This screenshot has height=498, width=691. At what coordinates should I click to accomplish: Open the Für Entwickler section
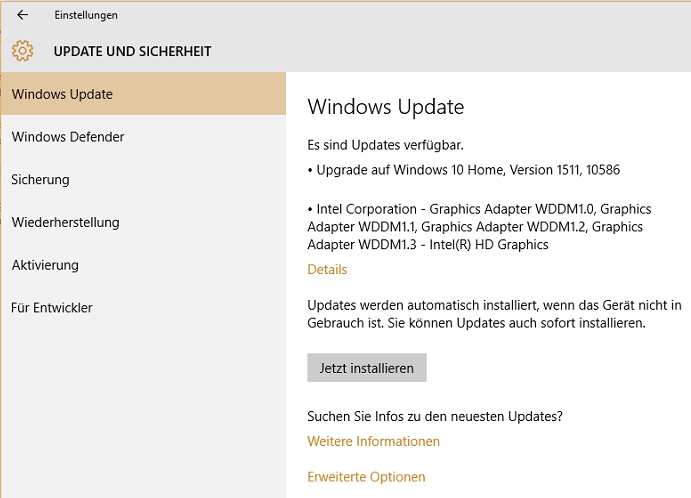pos(52,308)
